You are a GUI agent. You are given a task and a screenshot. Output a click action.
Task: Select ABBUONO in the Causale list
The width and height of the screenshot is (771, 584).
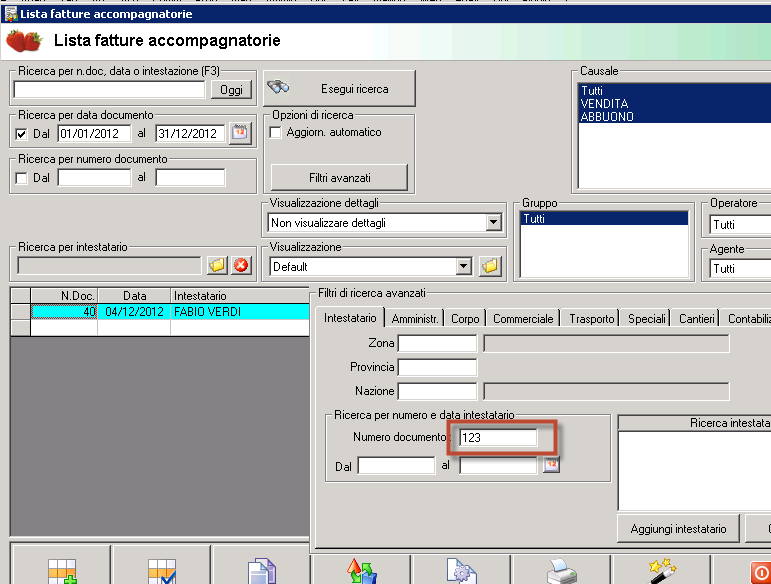pos(675,117)
